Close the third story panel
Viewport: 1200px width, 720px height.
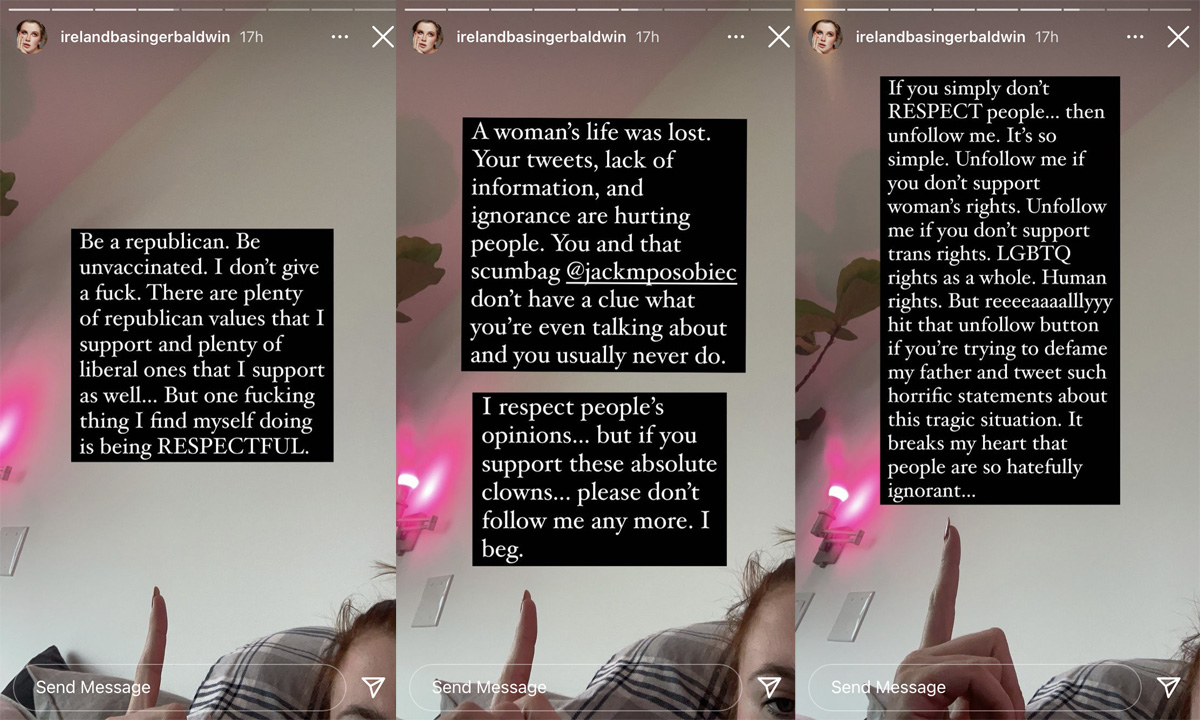pyautogui.click(x=1177, y=37)
